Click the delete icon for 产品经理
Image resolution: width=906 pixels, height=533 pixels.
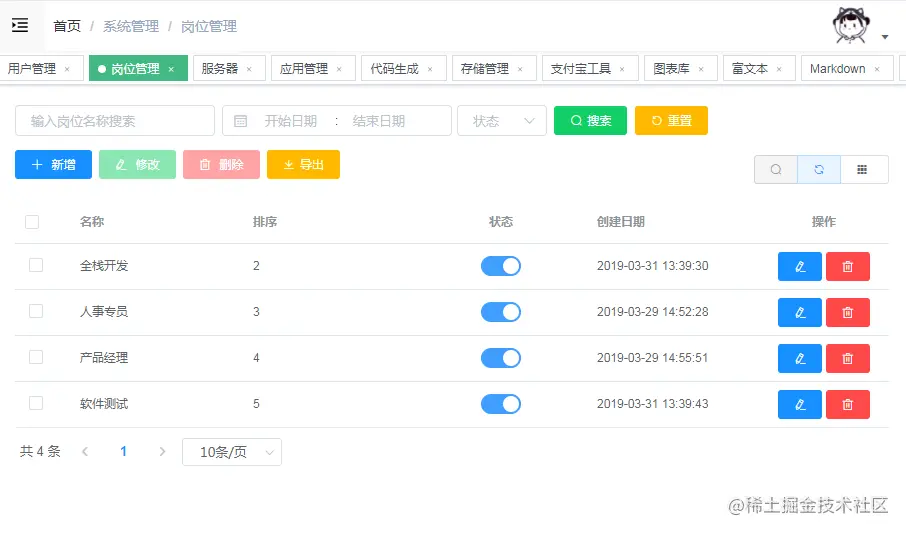tap(848, 358)
